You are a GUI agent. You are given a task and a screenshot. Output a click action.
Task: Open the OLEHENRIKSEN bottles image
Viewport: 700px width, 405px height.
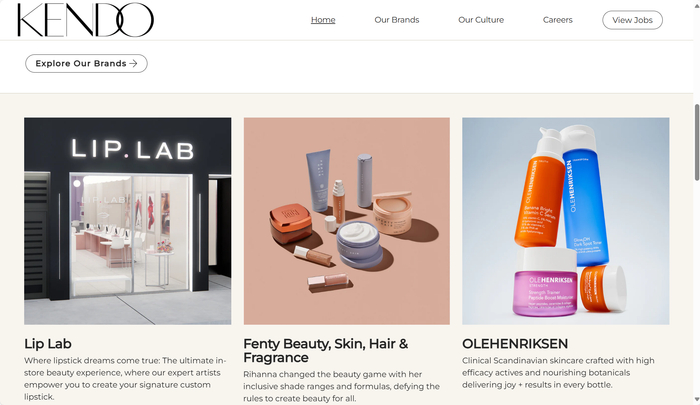click(566, 221)
